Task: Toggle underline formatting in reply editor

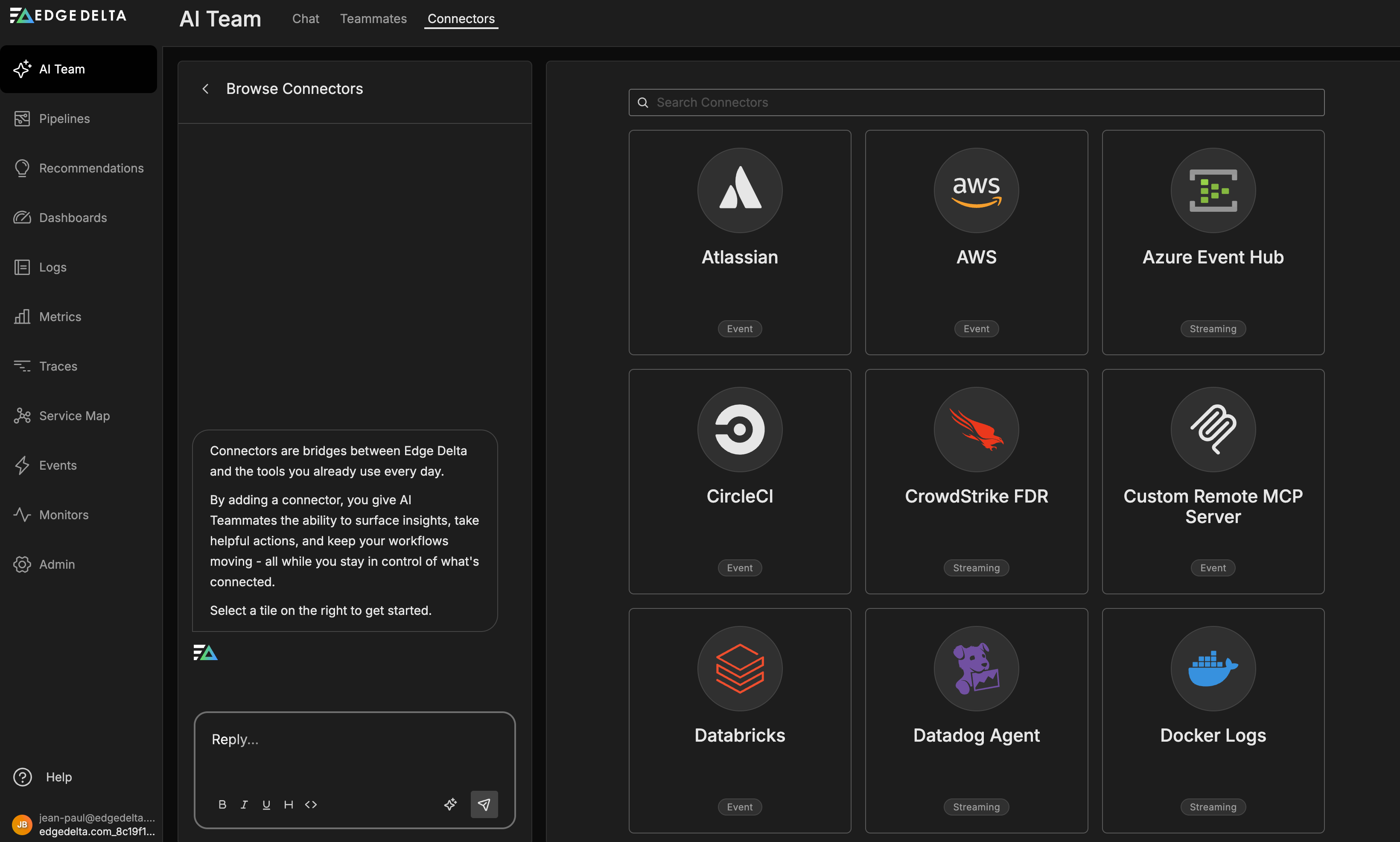Action: tap(266, 804)
